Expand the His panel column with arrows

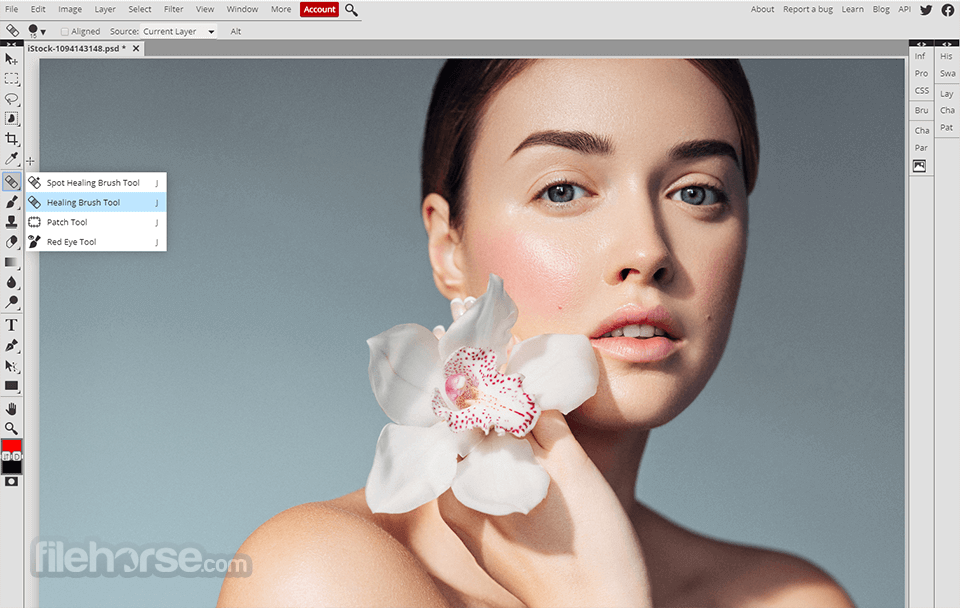947,44
